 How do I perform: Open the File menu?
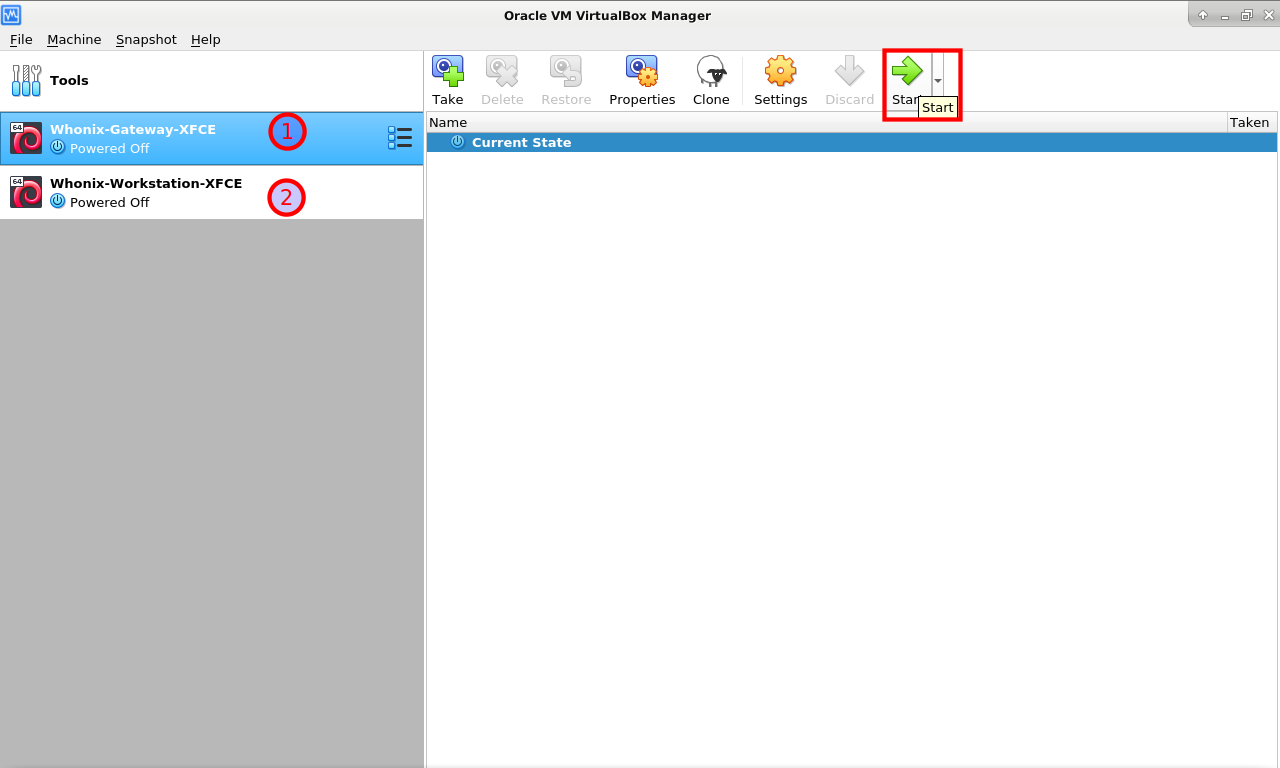click(x=21, y=39)
